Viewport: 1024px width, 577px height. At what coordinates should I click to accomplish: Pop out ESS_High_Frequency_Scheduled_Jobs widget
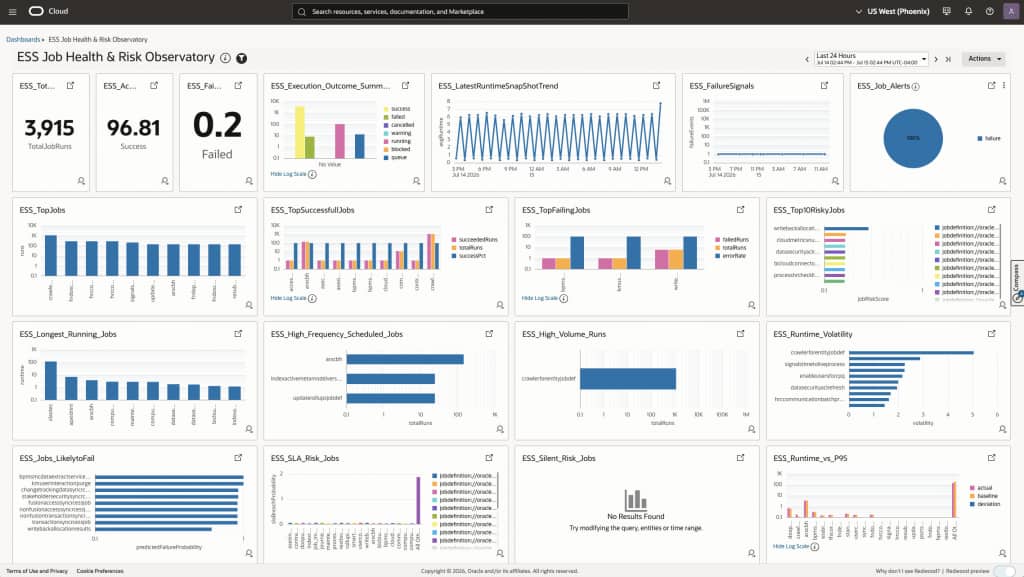click(489, 334)
